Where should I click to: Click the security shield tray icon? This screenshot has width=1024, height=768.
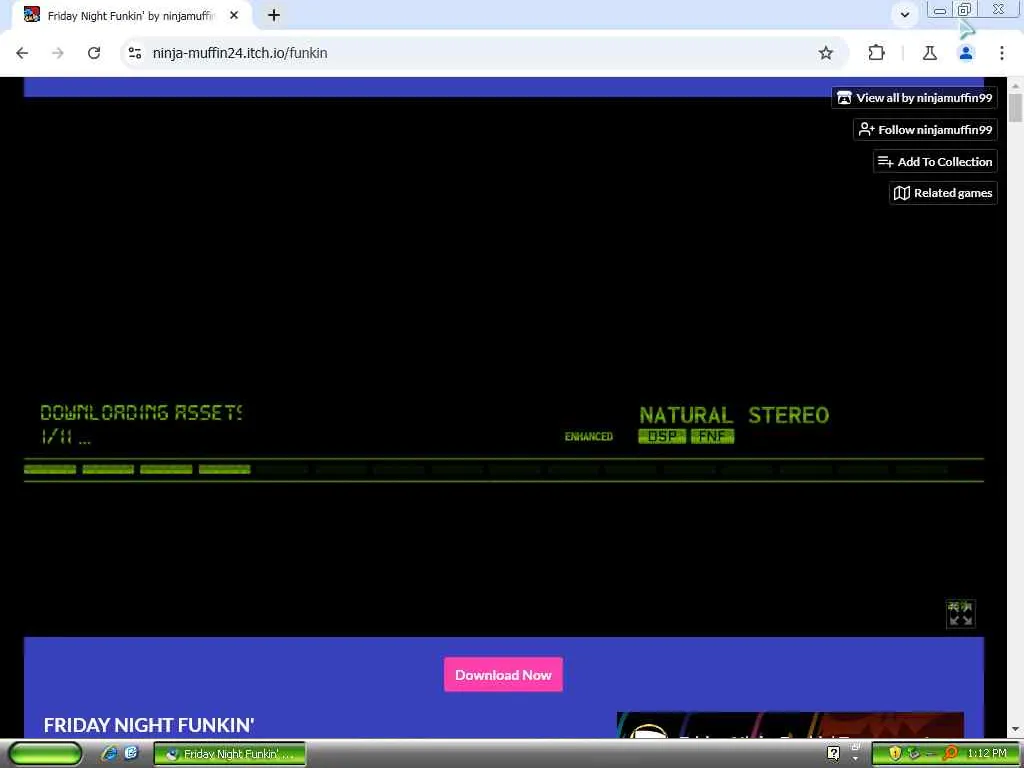point(895,754)
